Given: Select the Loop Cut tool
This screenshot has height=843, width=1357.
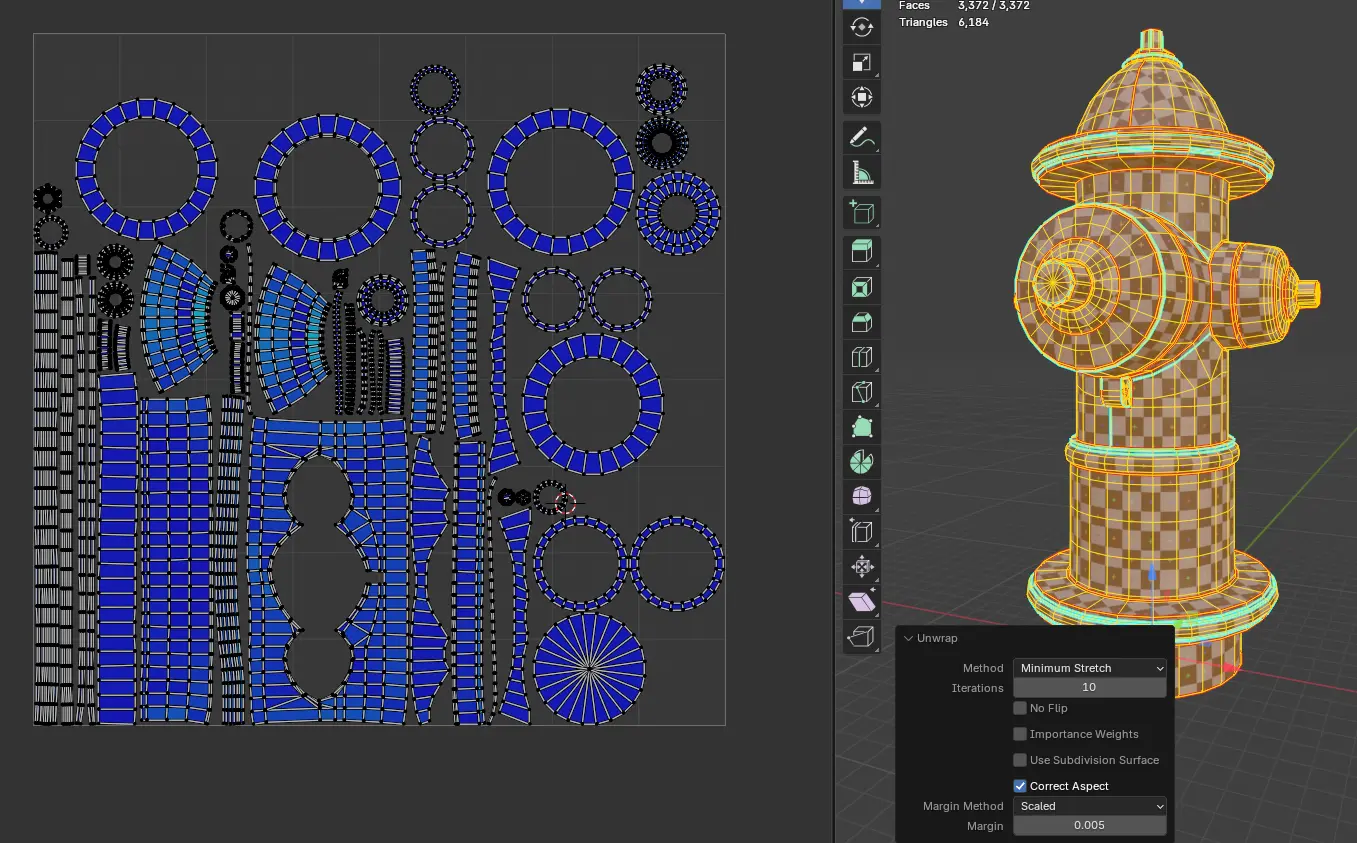Looking at the screenshot, I should click(x=861, y=357).
